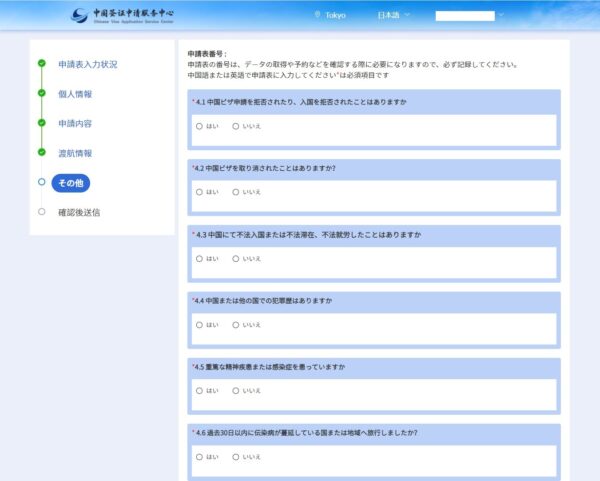Select はい for question 4.5 serious illness
This screenshot has height=481, width=600.
click(200, 391)
